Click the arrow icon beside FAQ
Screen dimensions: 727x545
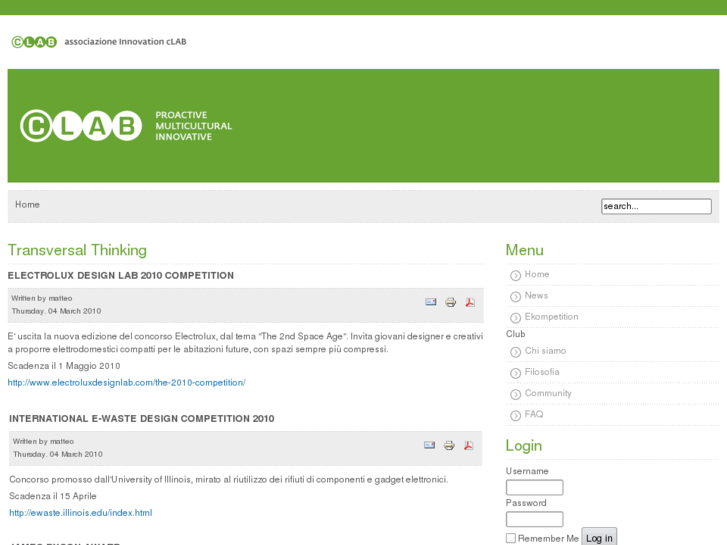[516, 416]
